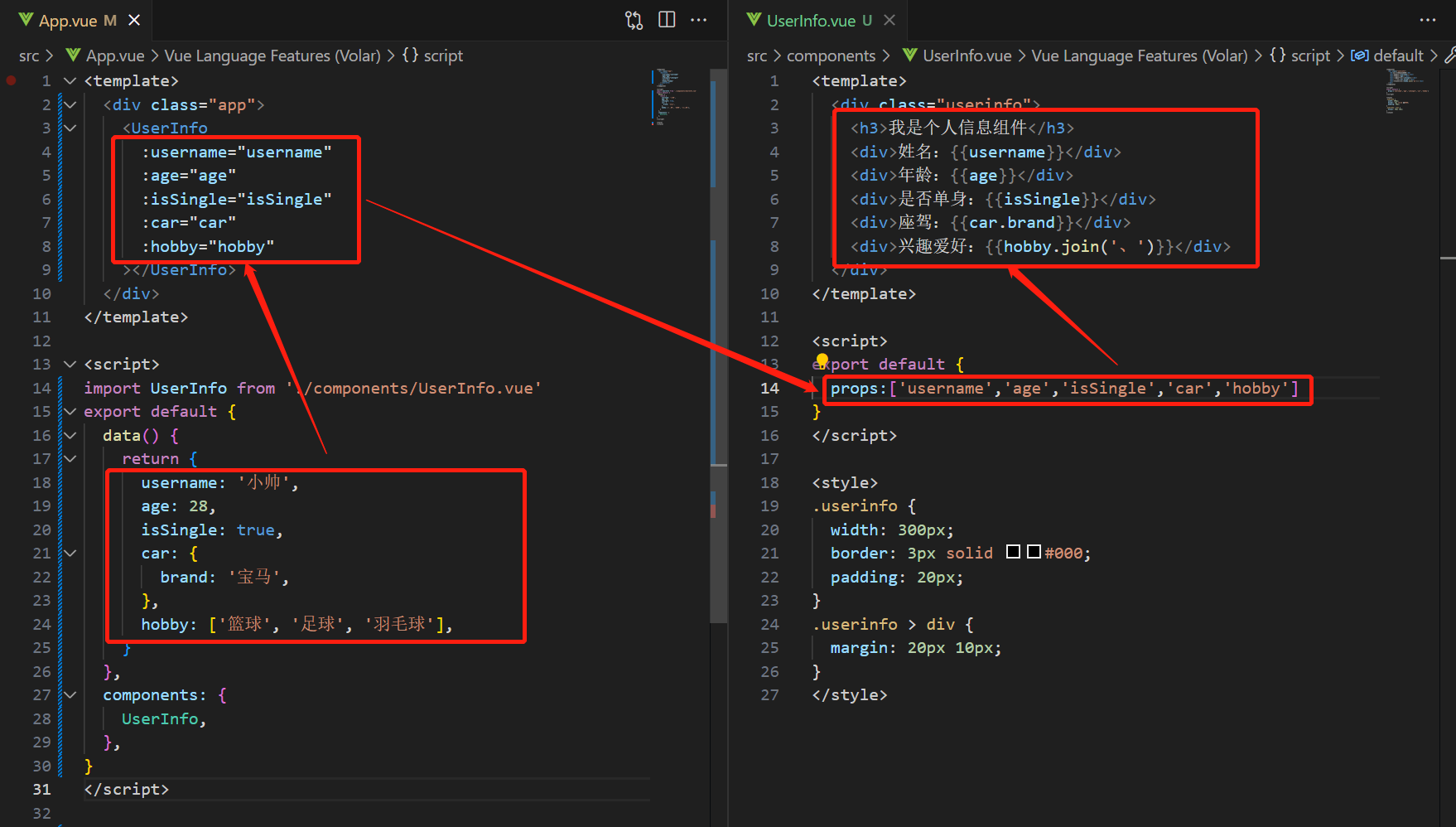Click ':hobby="hobby"' attribute line
1456x827 pixels.
click(207, 247)
